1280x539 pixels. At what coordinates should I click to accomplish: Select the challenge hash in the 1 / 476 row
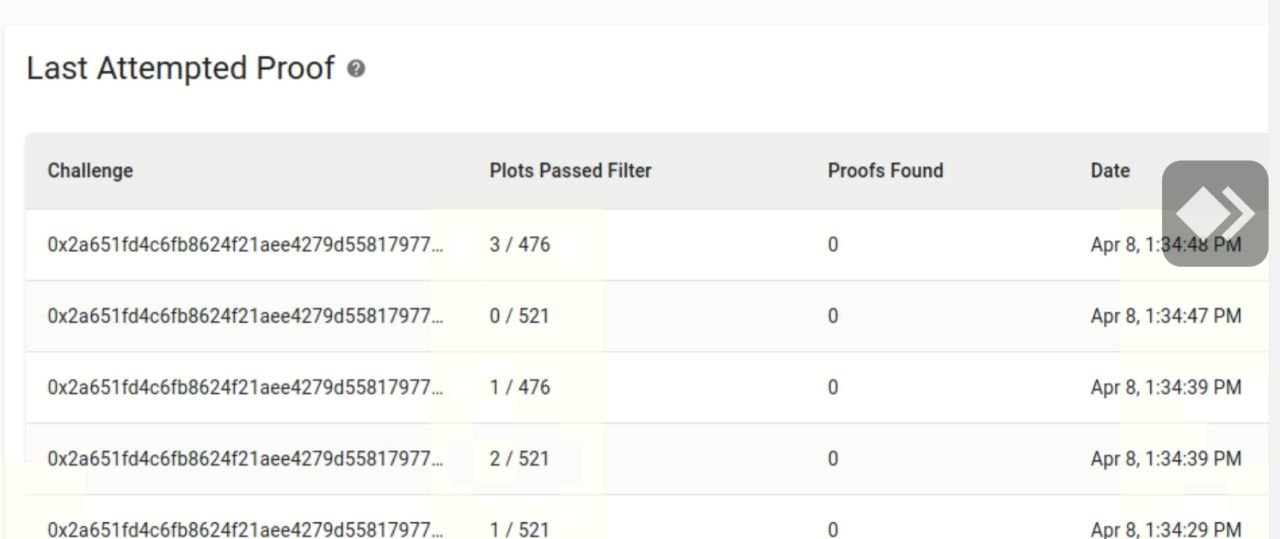(x=245, y=387)
